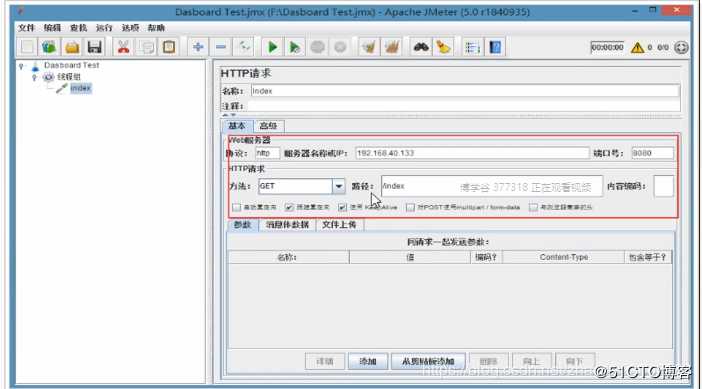
Task: Click the Clear All double broom icon
Action: click(392, 47)
